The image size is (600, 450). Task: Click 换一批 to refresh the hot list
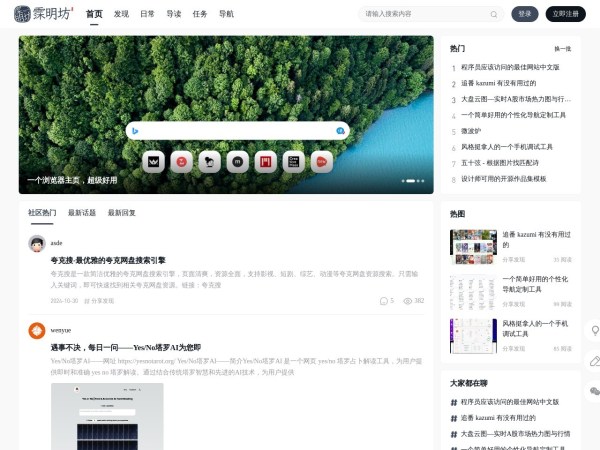click(x=562, y=48)
